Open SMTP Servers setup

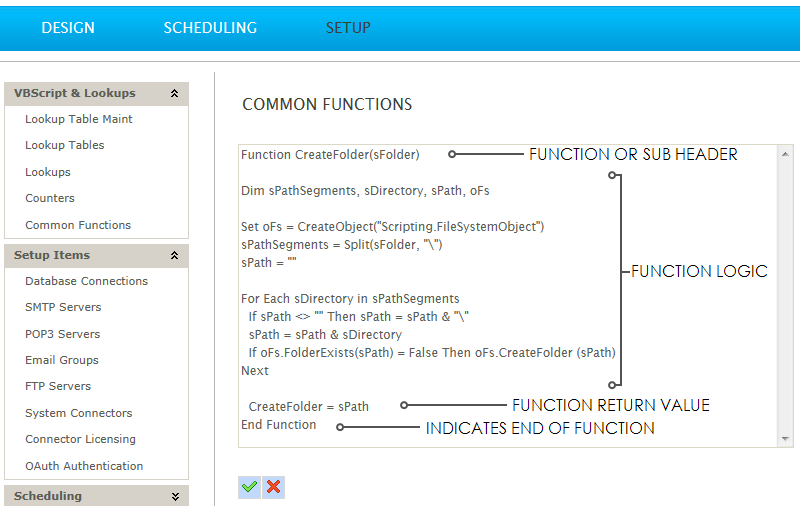pyautogui.click(x=63, y=307)
